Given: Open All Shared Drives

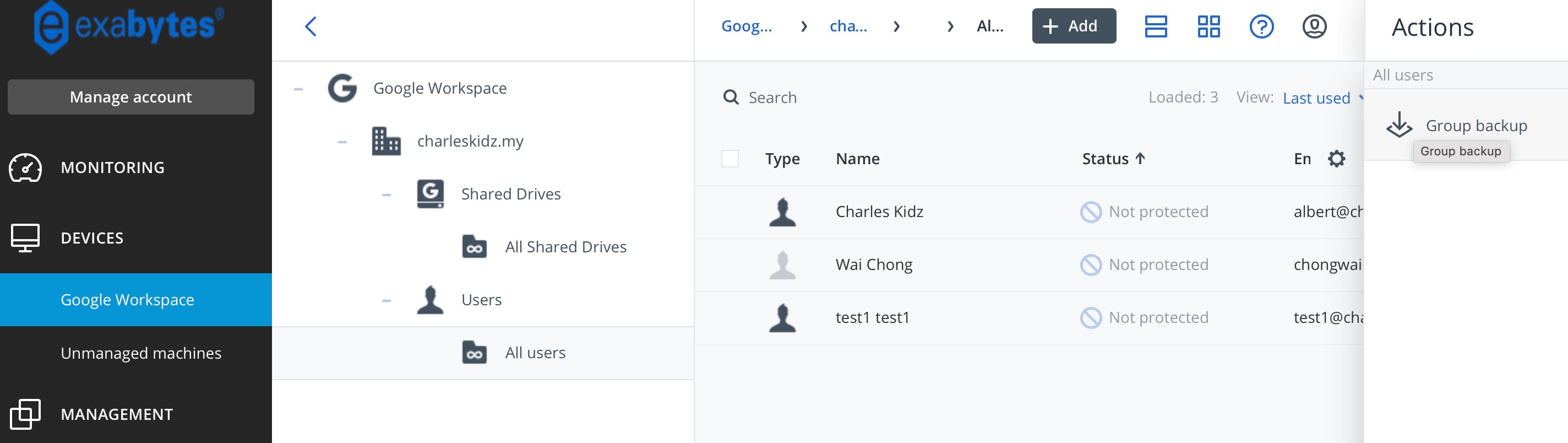Looking at the screenshot, I should click(x=565, y=247).
